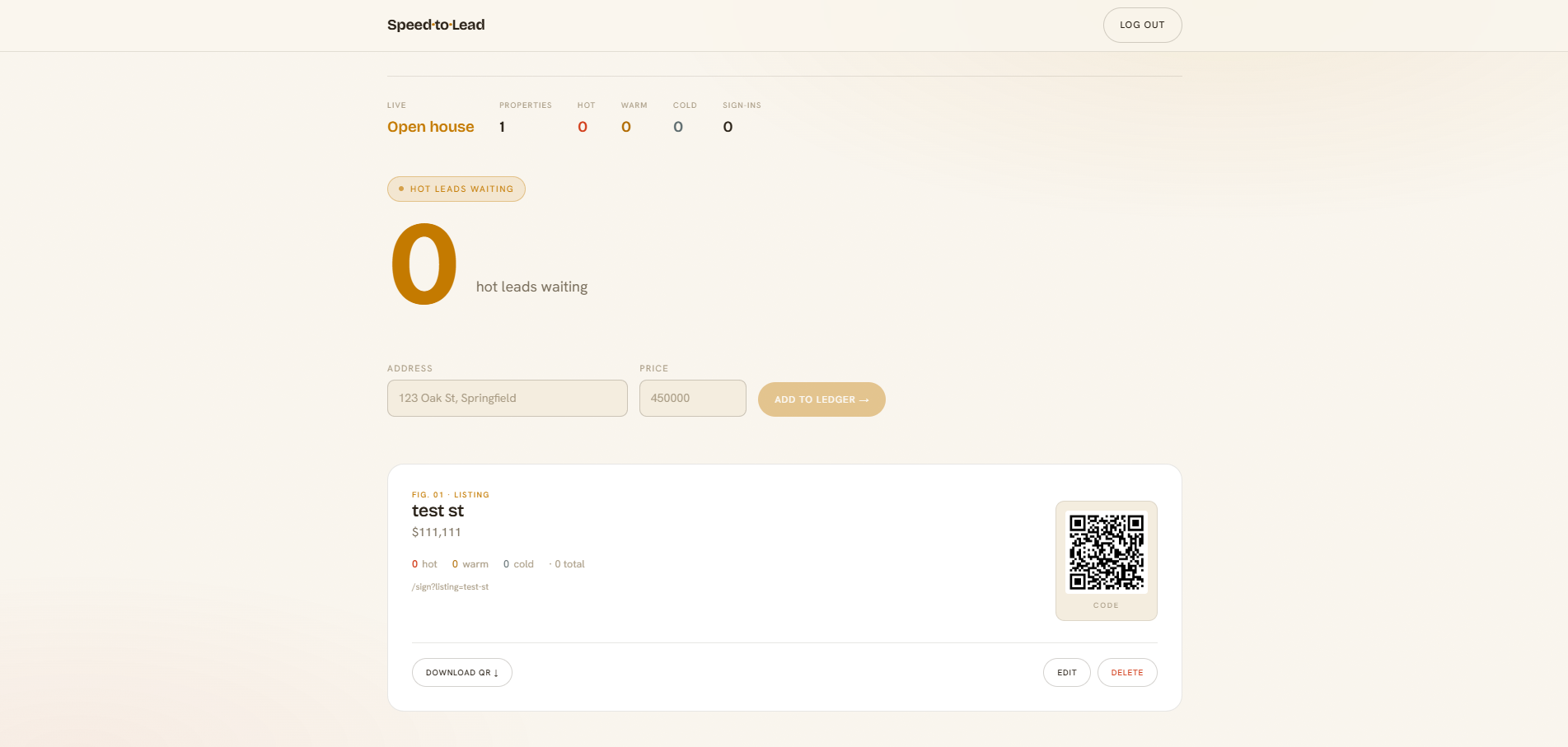Edit the test st listing
This screenshot has width=1568, height=747.
click(x=1066, y=672)
